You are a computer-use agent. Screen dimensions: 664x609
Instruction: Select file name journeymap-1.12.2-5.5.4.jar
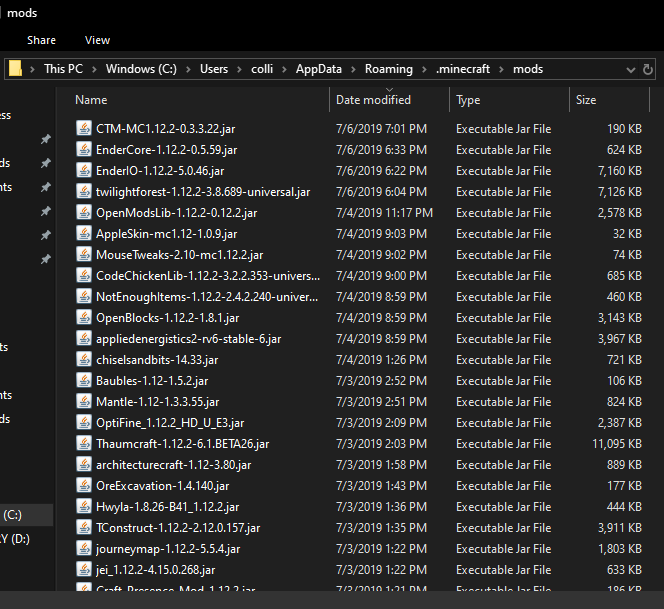click(168, 549)
